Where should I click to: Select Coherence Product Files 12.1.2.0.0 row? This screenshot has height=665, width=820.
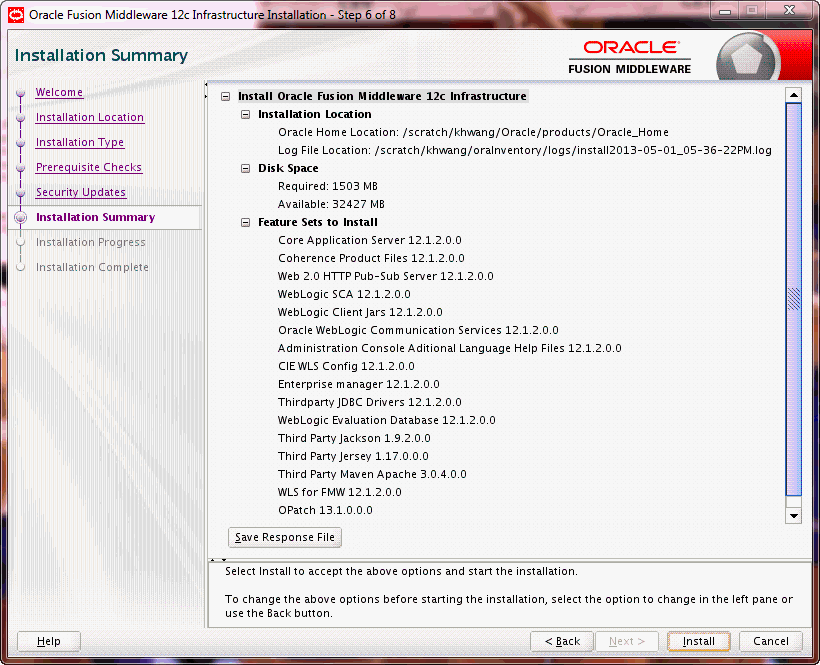(x=371, y=258)
